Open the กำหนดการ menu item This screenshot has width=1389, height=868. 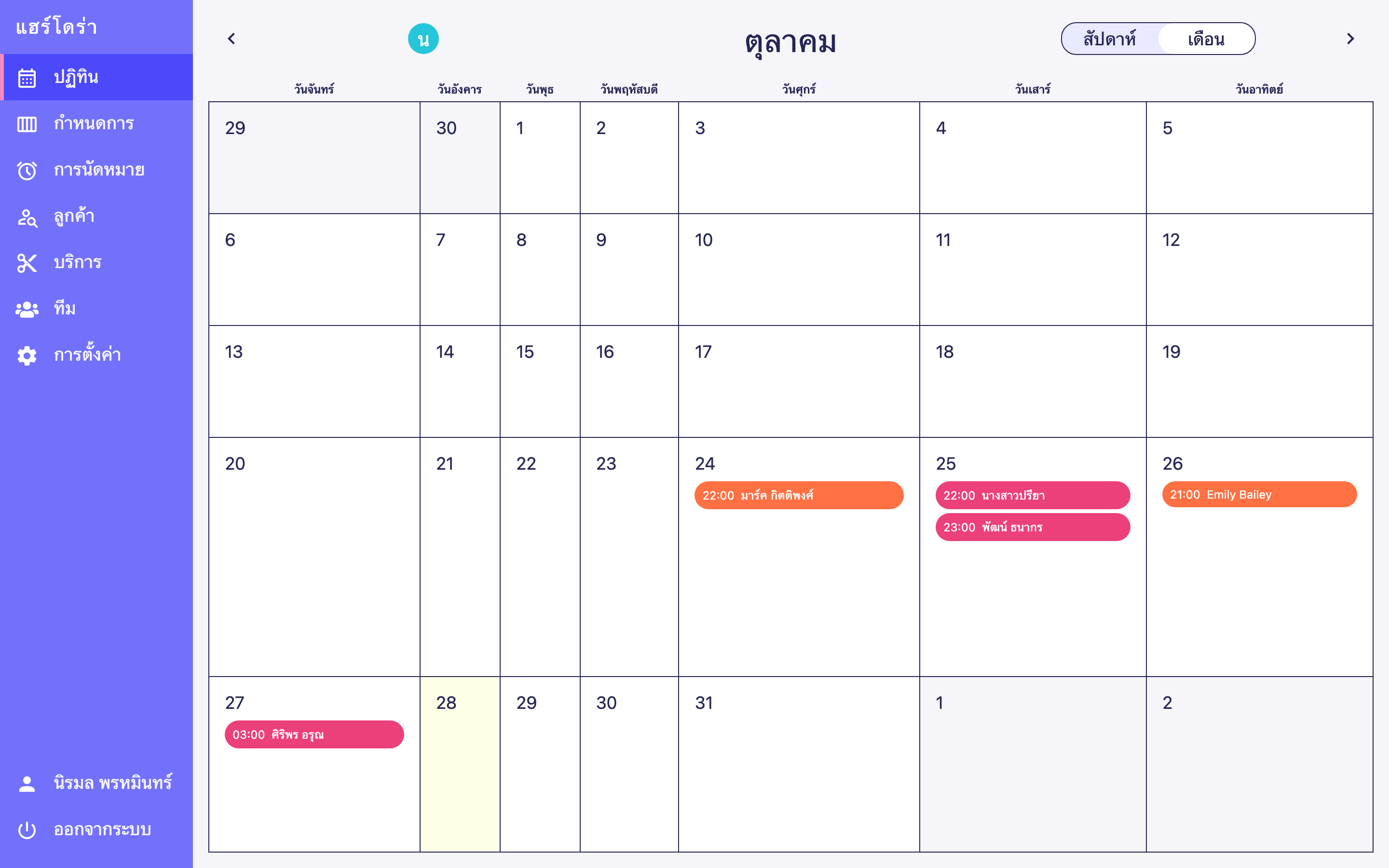pos(94,124)
